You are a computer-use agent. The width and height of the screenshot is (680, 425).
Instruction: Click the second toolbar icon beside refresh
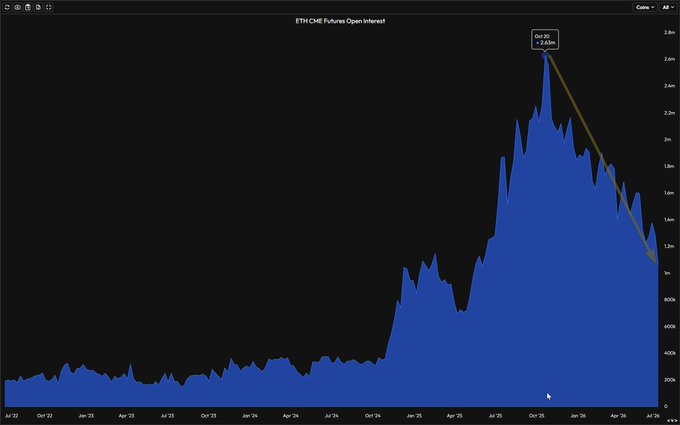[17, 7]
